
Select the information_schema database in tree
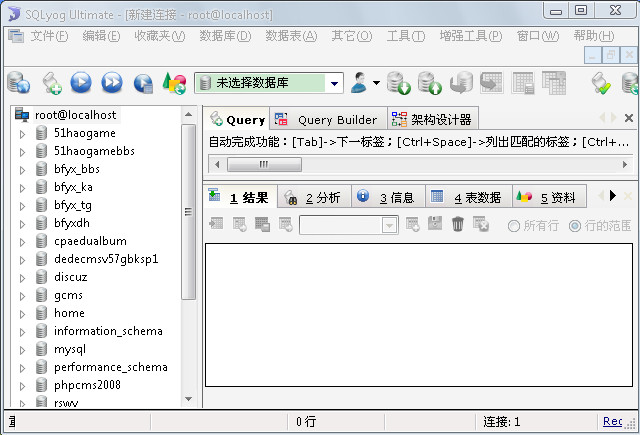[x=108, y=331]
